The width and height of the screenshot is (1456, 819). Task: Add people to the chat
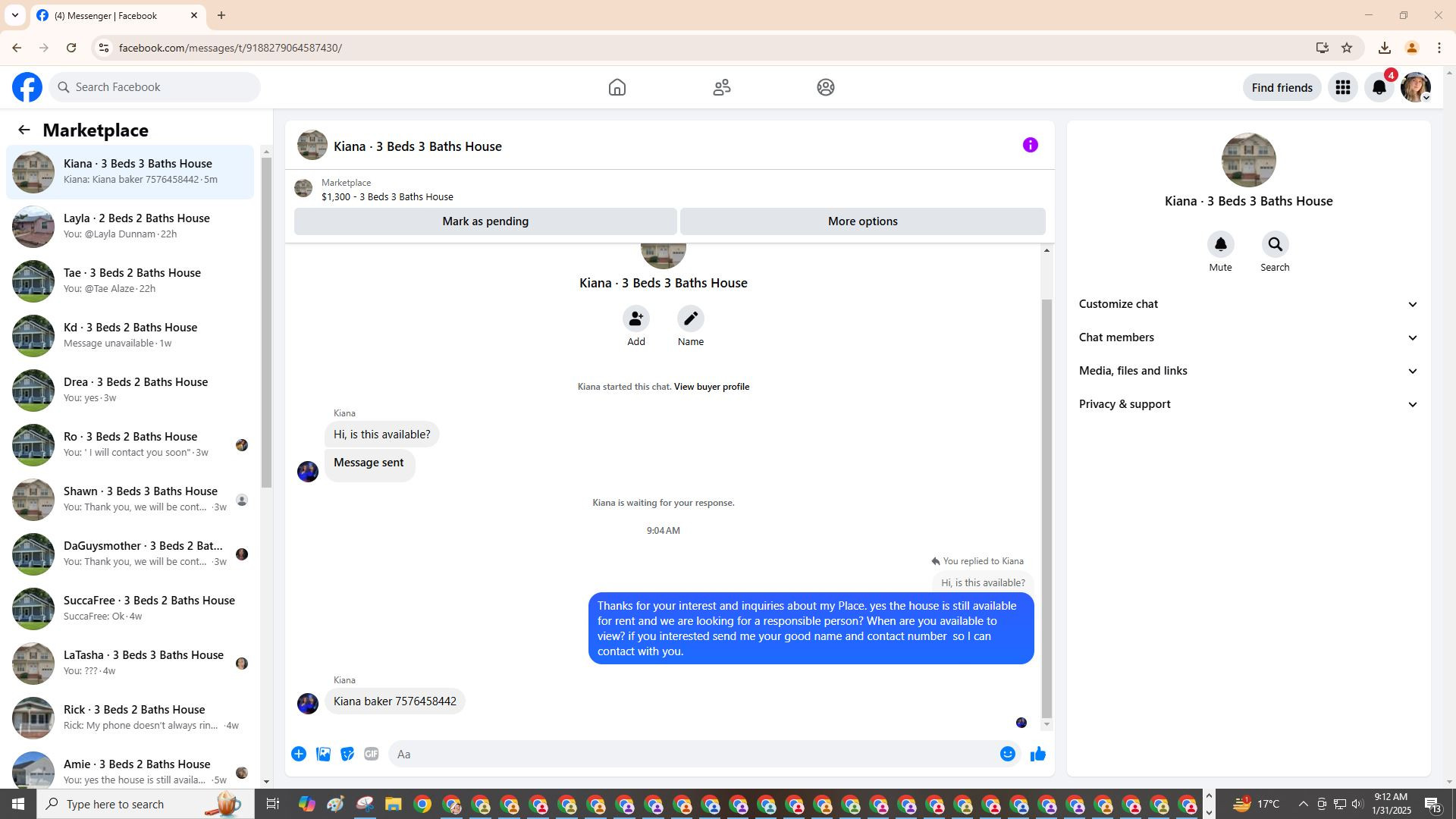pyautogui.click(x=636, y=318)
